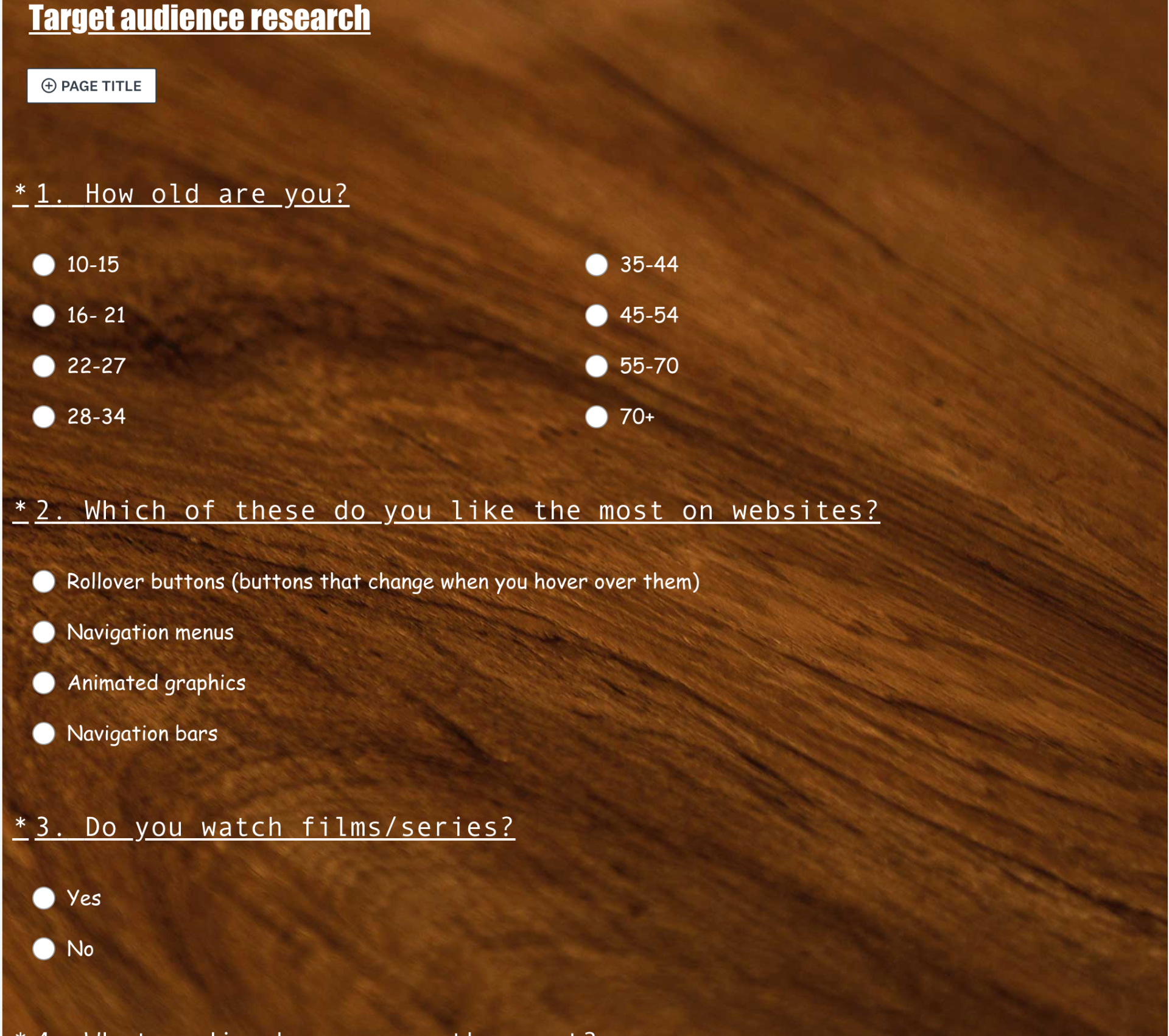The width and height of the screenshot is (1169, 1036).
Task: Pick the Animated graphics option
Action: point(44,683)
